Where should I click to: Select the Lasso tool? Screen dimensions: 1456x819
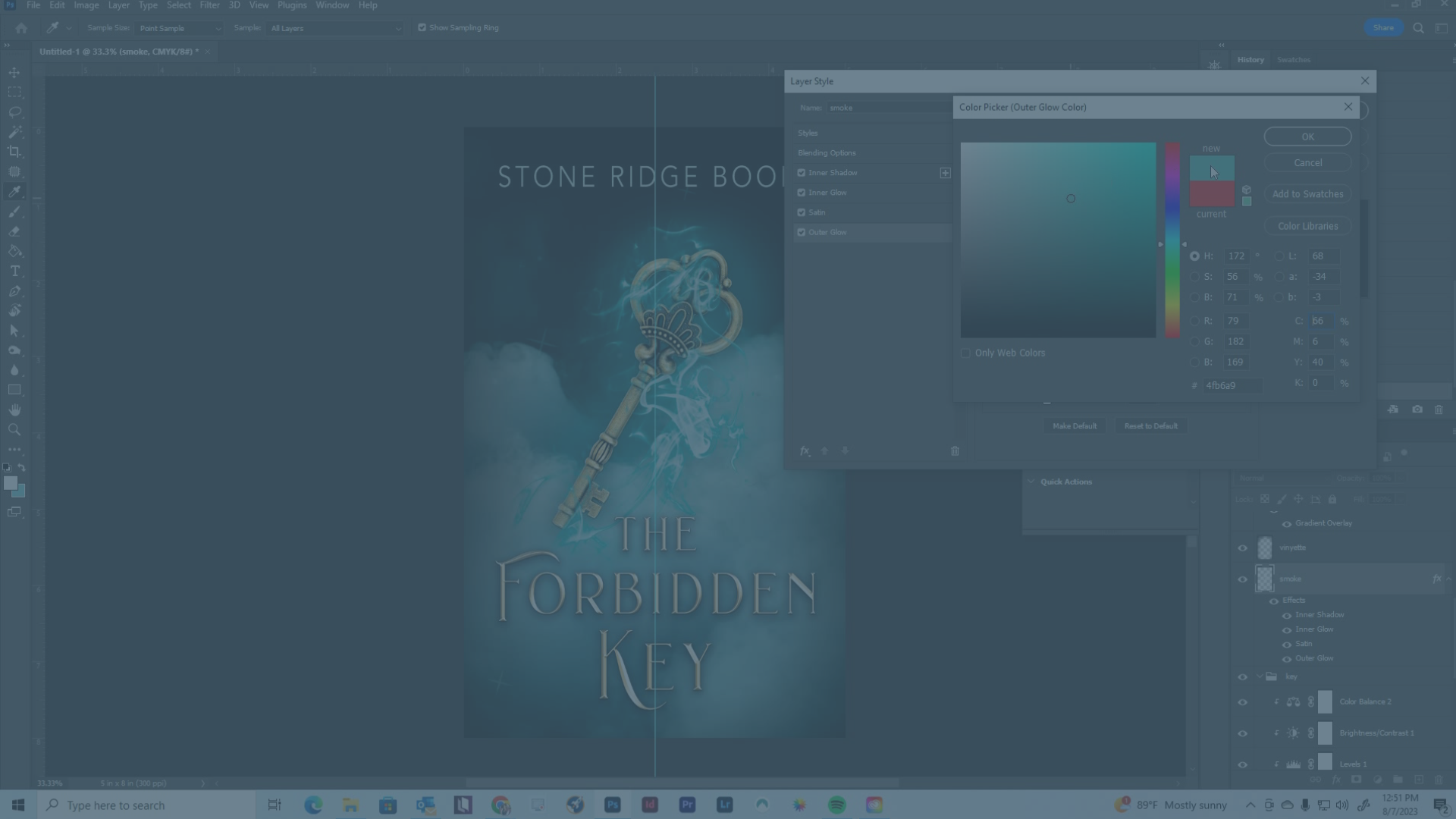pyautogui.click(x=14, y=112)
